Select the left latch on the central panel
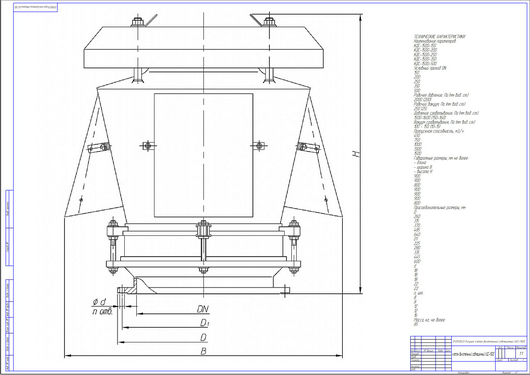Viewport: 530px width, 375px height. (x=148, y=146)
